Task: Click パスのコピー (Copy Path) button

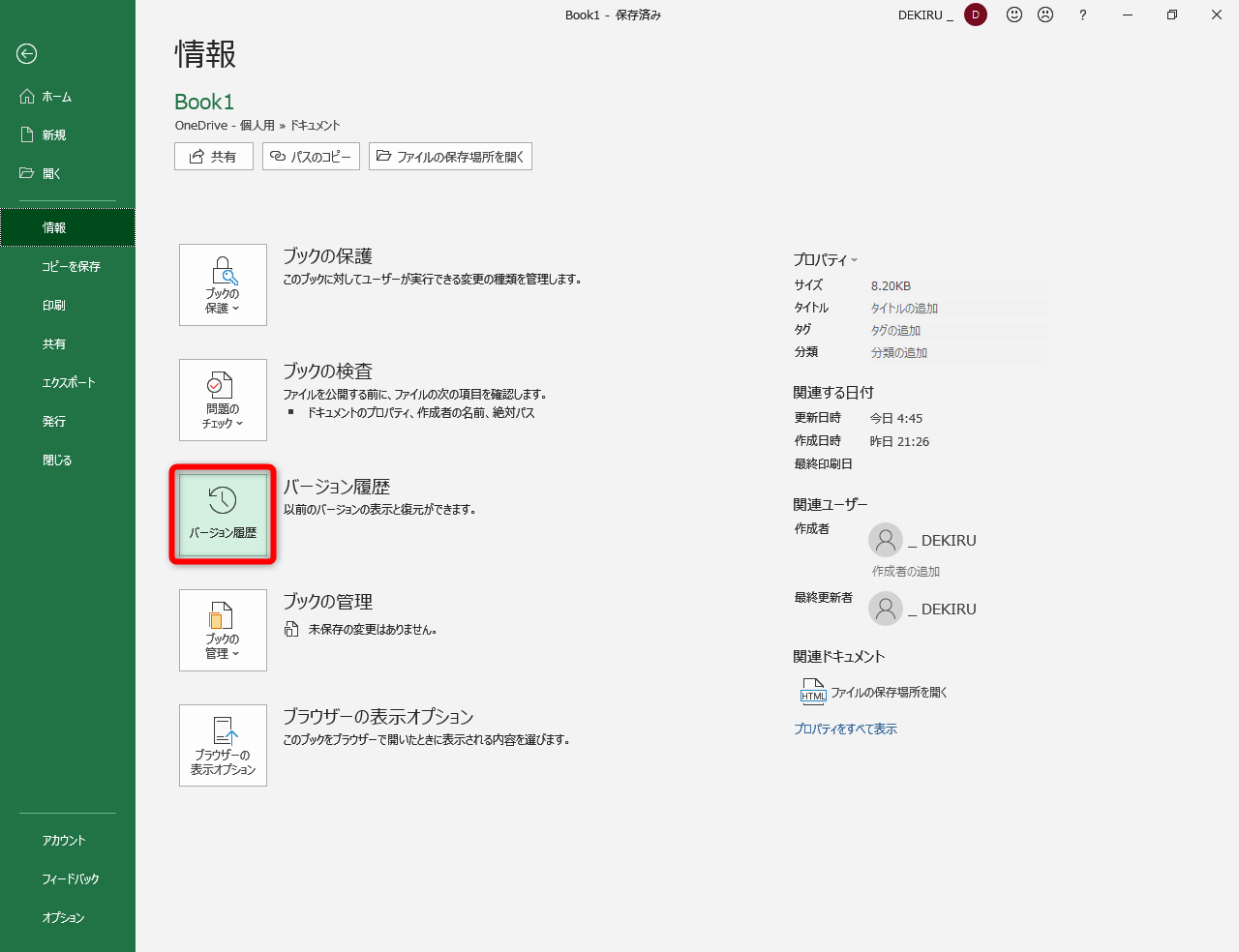Action: point(312,157)
